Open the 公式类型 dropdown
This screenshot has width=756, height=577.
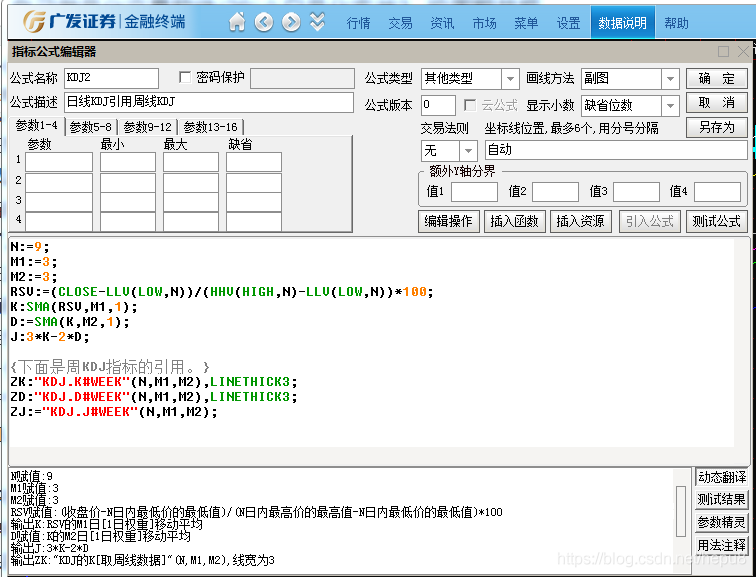(510, 79)
